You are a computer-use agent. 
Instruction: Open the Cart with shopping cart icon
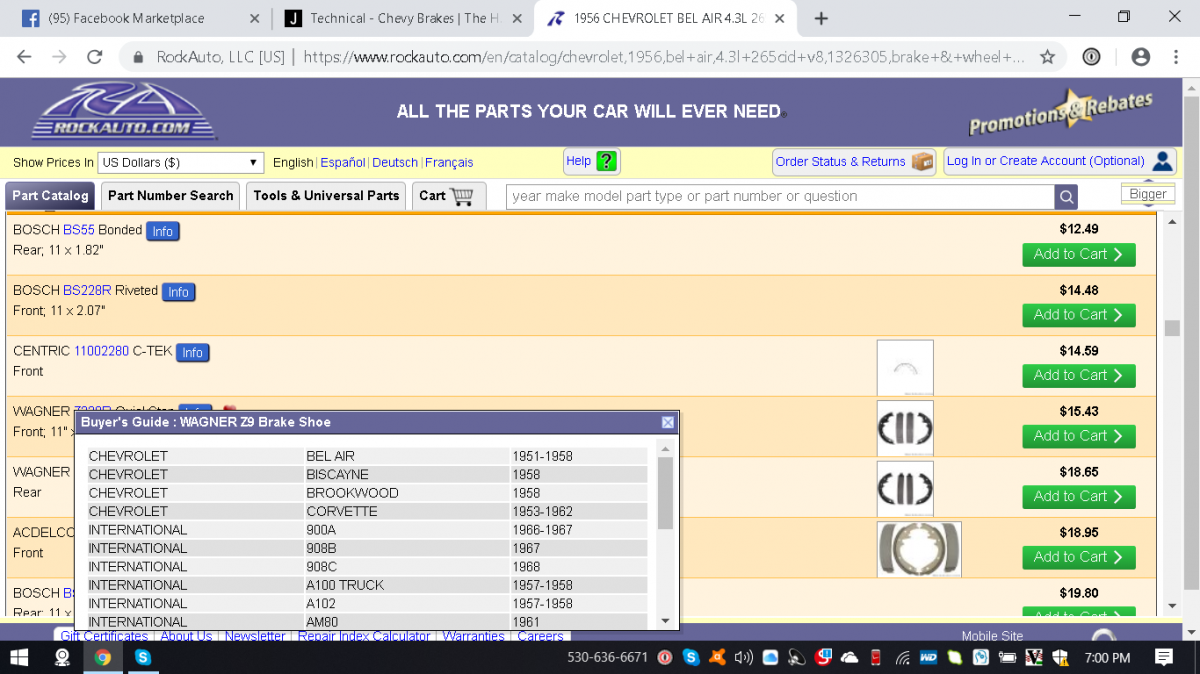449,196
